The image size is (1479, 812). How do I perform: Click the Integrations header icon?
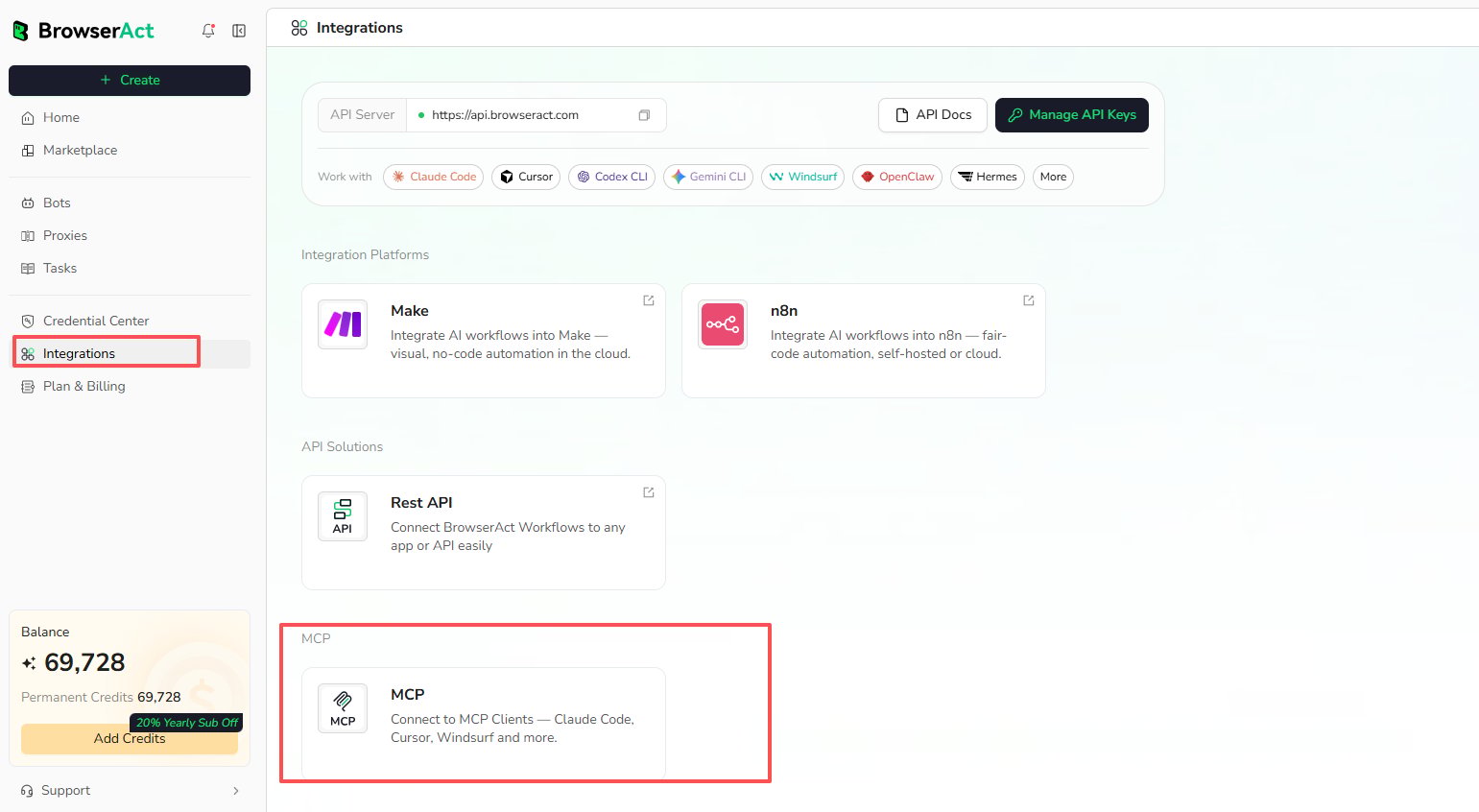coord(299,28)
